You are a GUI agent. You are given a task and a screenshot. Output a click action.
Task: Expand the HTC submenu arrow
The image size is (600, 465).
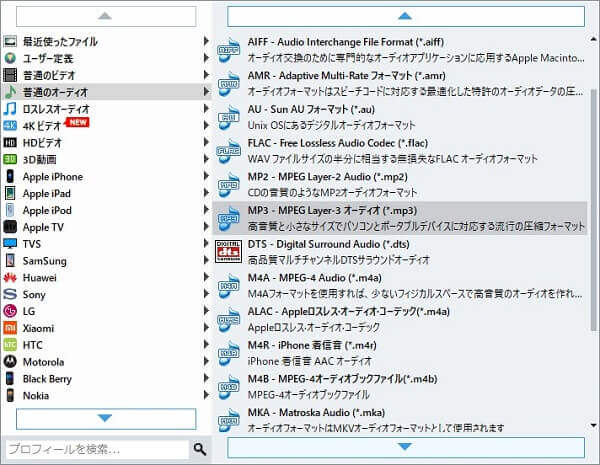206,344
